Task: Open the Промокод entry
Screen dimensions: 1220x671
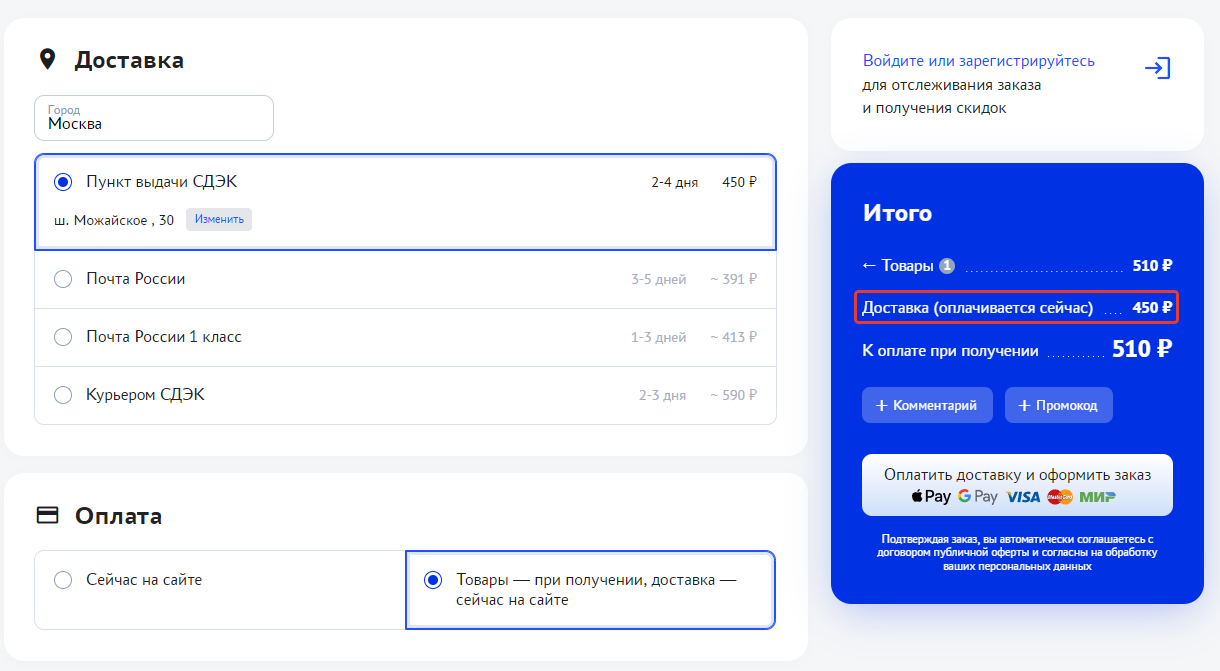Action: (1058, 405)
